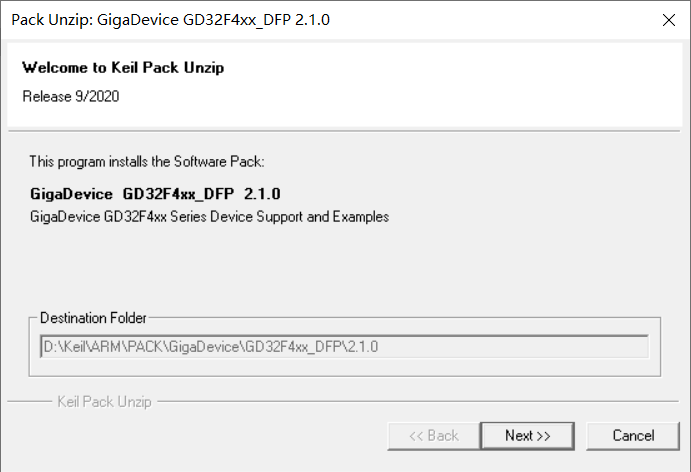Click the "Destination Folder" group label
The width and height of the screenshot is (691, 472).
tap(93, 318)
